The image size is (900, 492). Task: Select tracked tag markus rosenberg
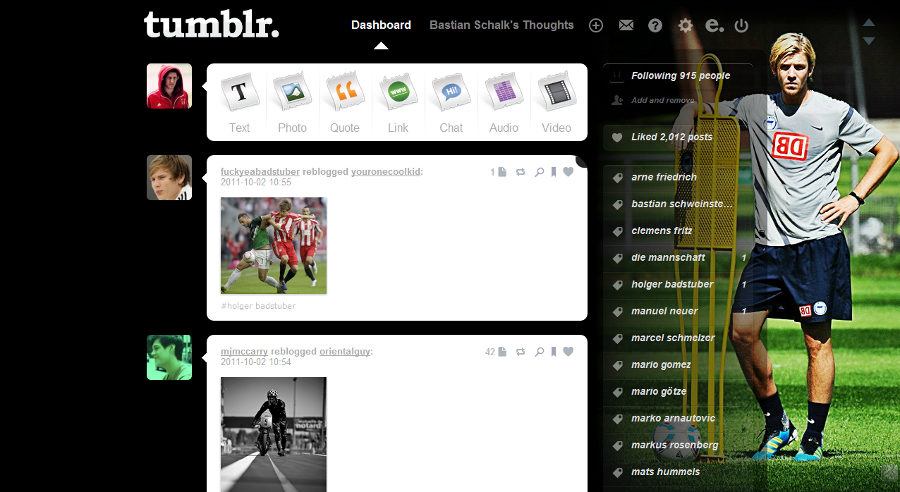tap(677, 445)
